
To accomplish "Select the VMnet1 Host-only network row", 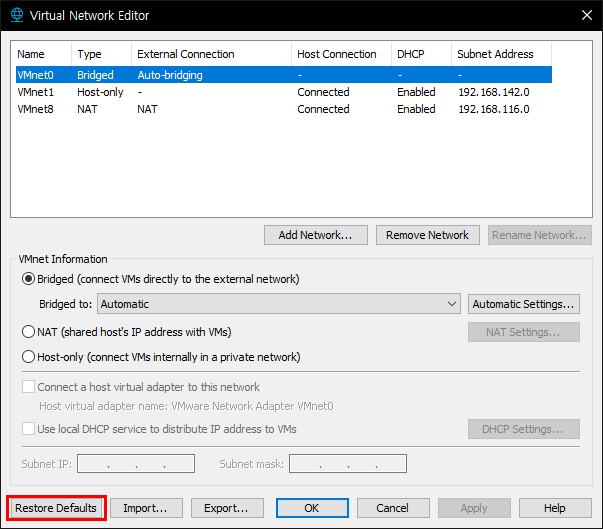I will (x=284, y=92).
